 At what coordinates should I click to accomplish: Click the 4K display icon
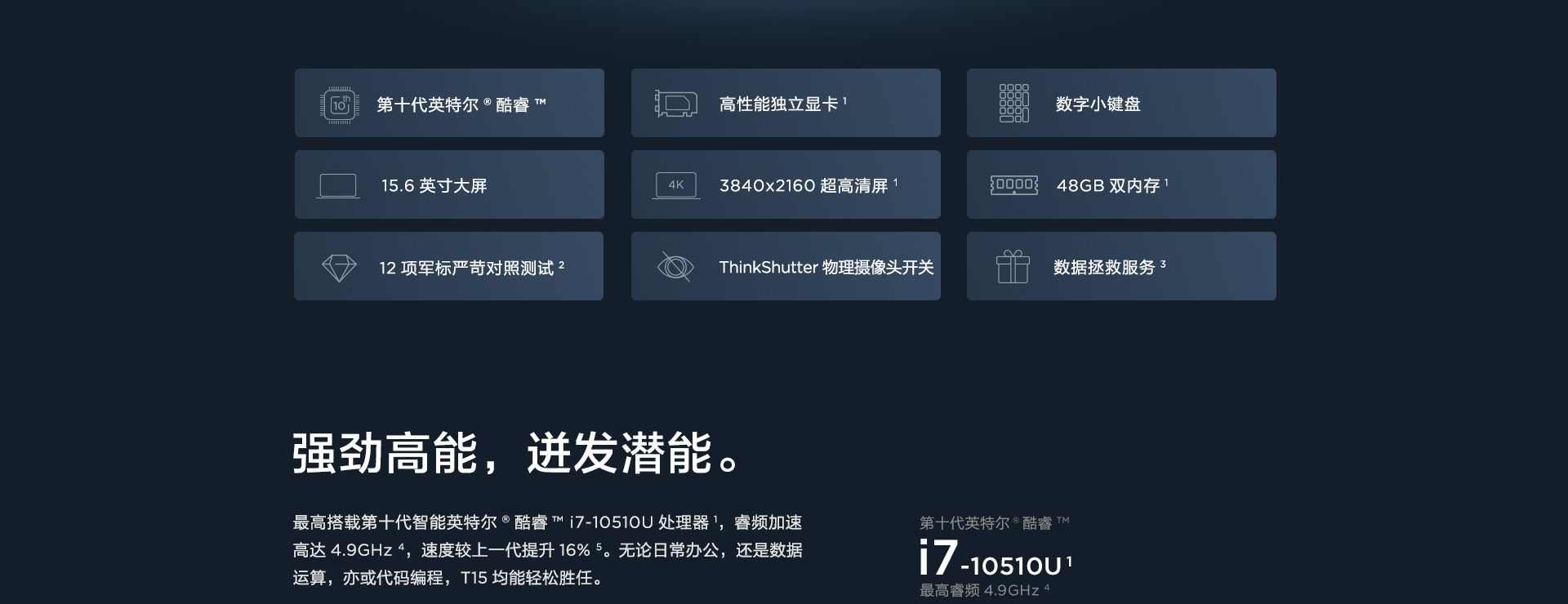pyautogui.click(x=675, y=186)
